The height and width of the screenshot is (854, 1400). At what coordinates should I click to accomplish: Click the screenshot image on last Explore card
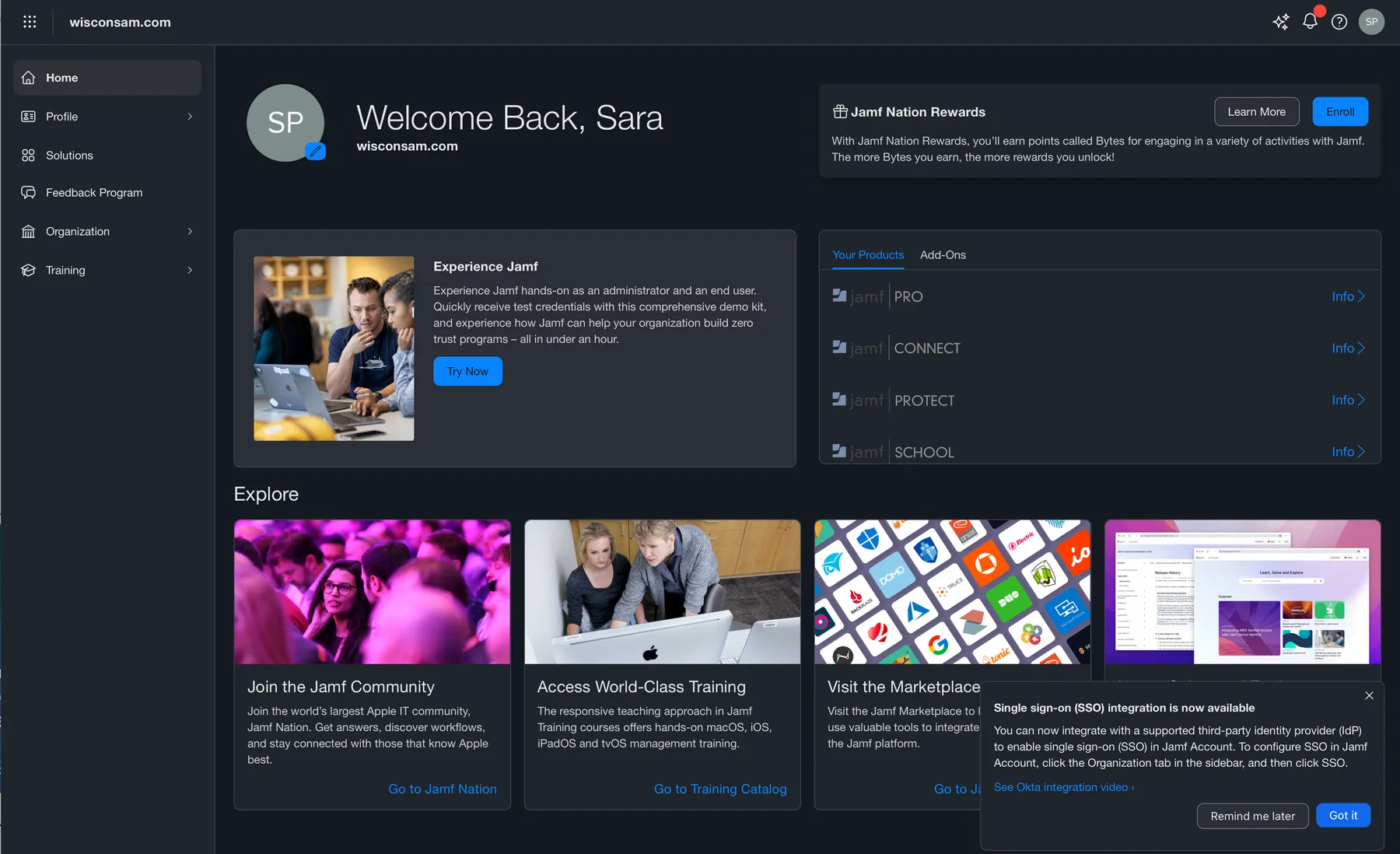(1243, 592)
